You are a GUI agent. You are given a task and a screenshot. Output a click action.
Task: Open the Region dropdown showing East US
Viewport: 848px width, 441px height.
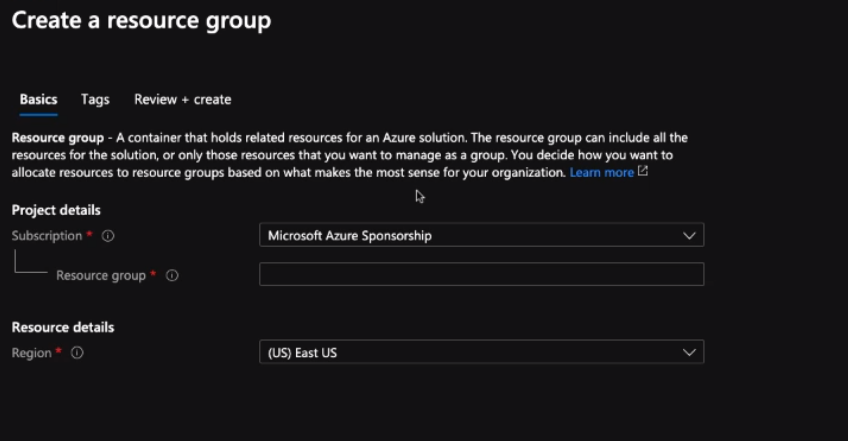[x=481, y=352]
